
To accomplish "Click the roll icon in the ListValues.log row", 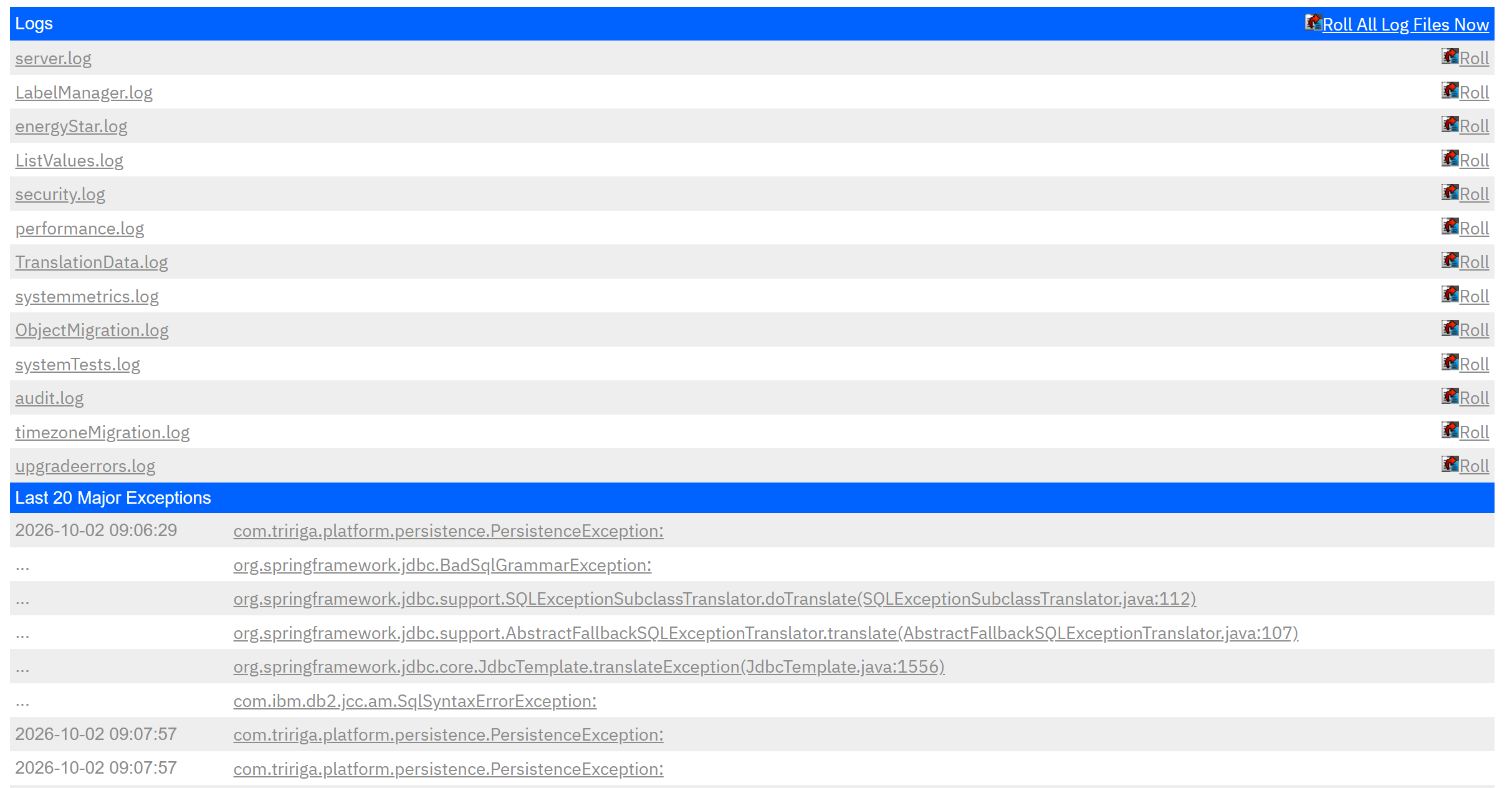I will click(1450, 158).
